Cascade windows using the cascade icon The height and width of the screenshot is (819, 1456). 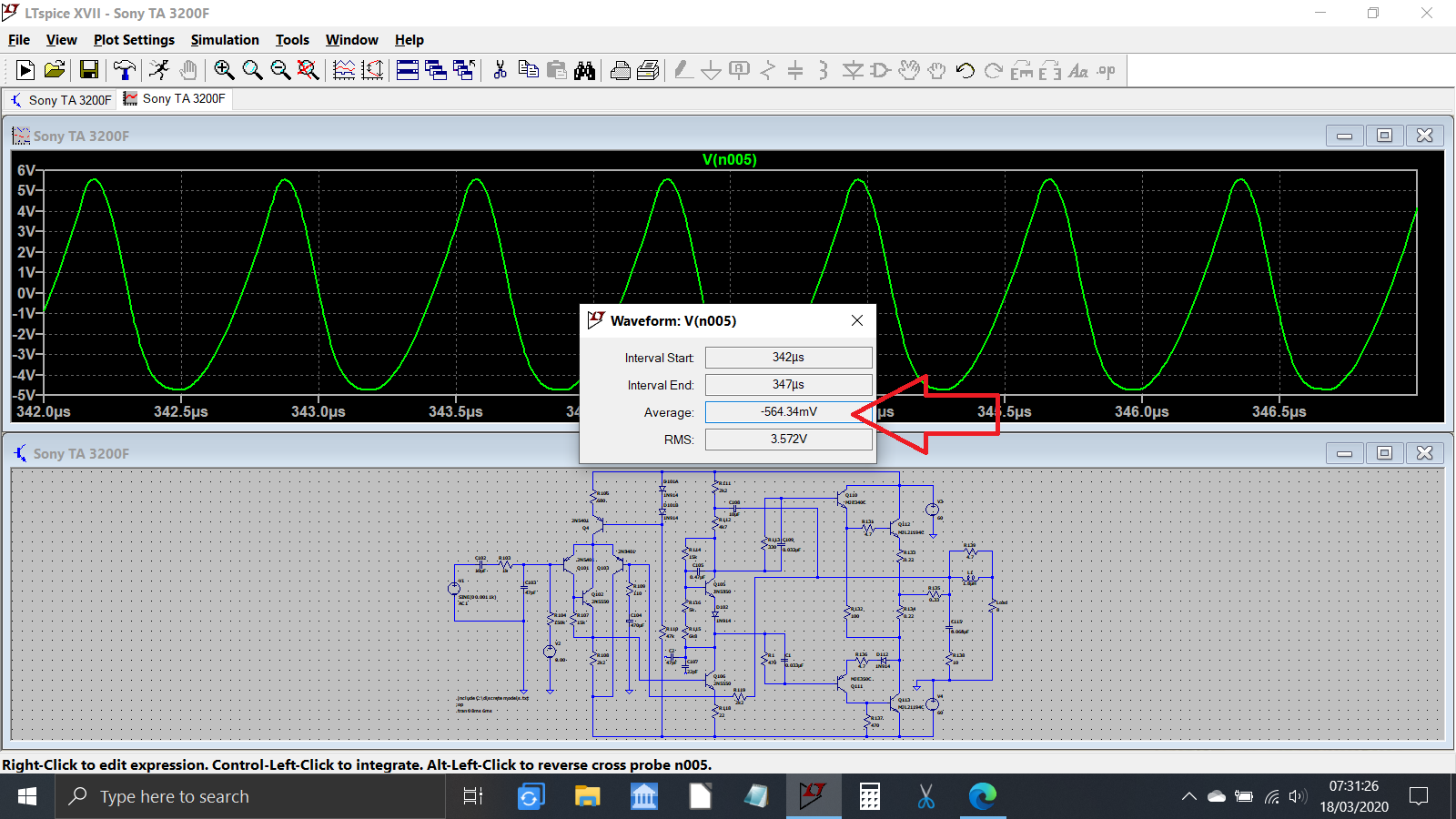(436, 70)
